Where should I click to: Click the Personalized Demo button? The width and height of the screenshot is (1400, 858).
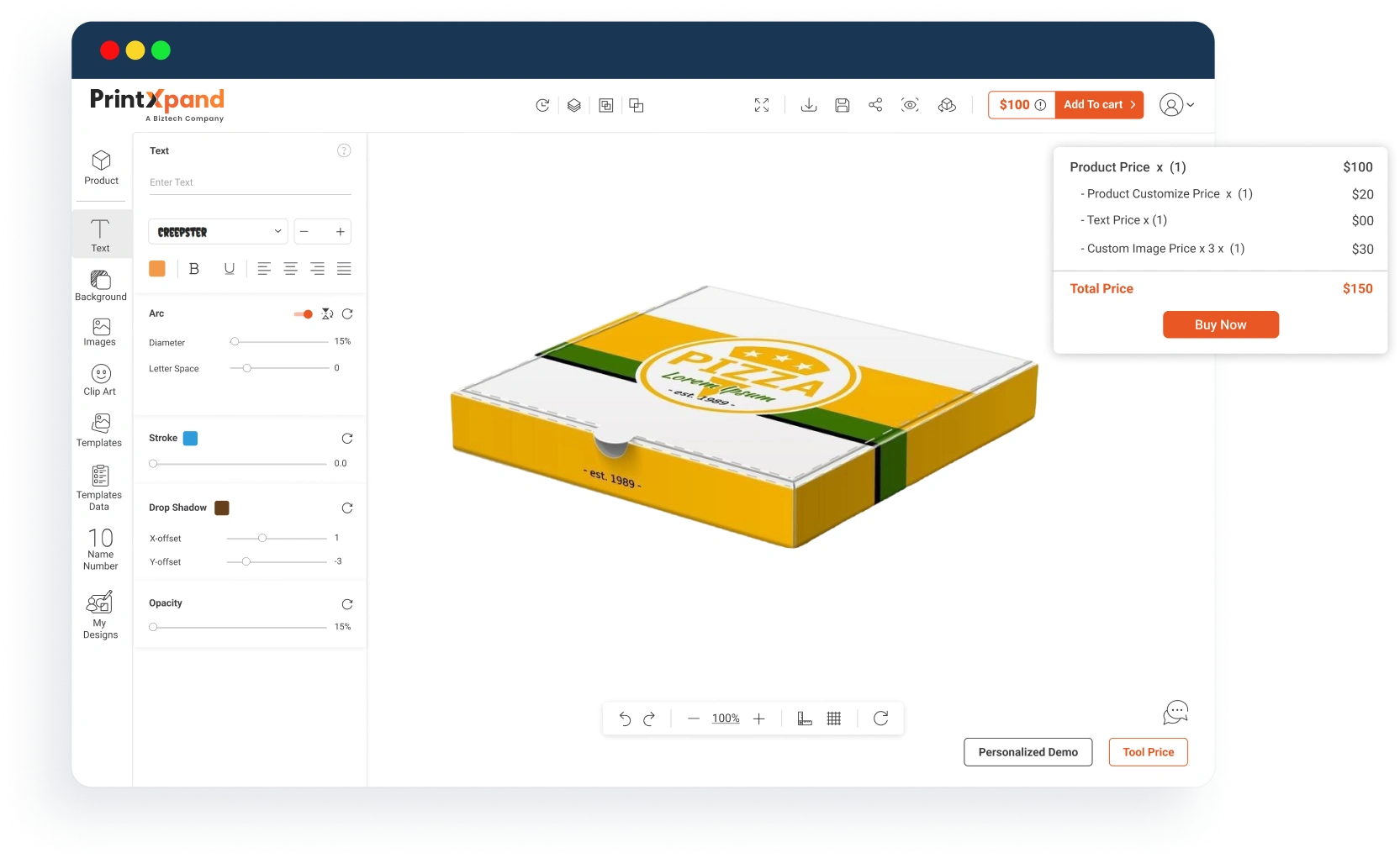[1028, 752]
